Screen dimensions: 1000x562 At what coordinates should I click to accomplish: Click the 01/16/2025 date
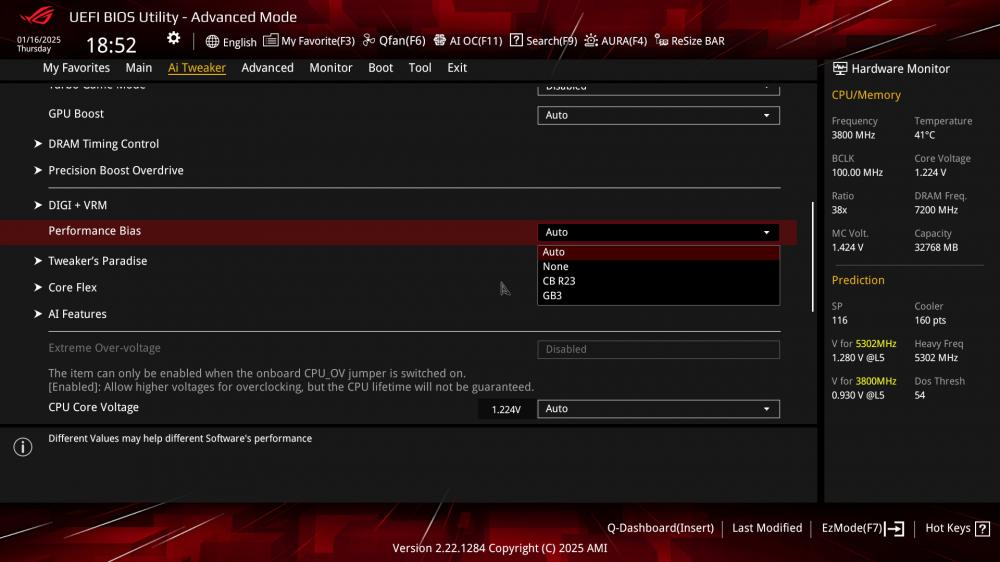click(x=39, y=40)
